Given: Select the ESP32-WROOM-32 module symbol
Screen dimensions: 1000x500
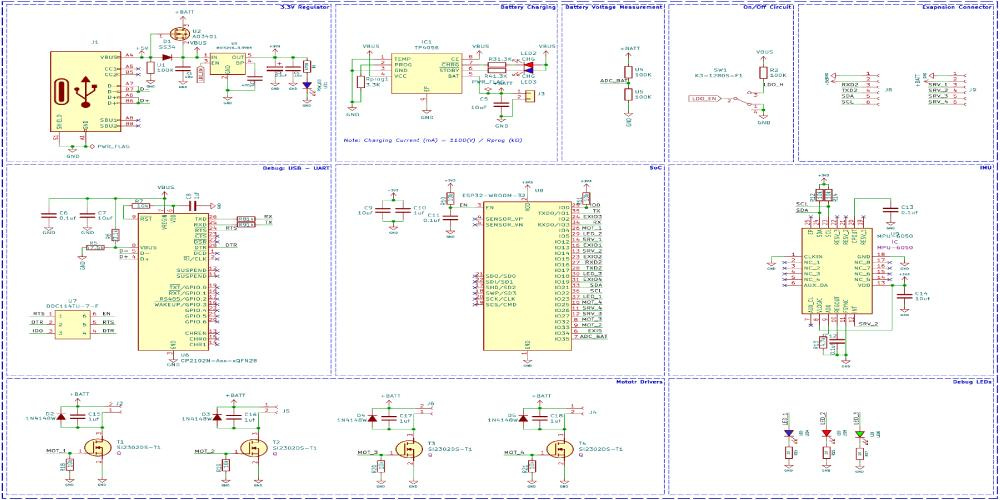Looking at the screenshot, I should click(527, 276).
